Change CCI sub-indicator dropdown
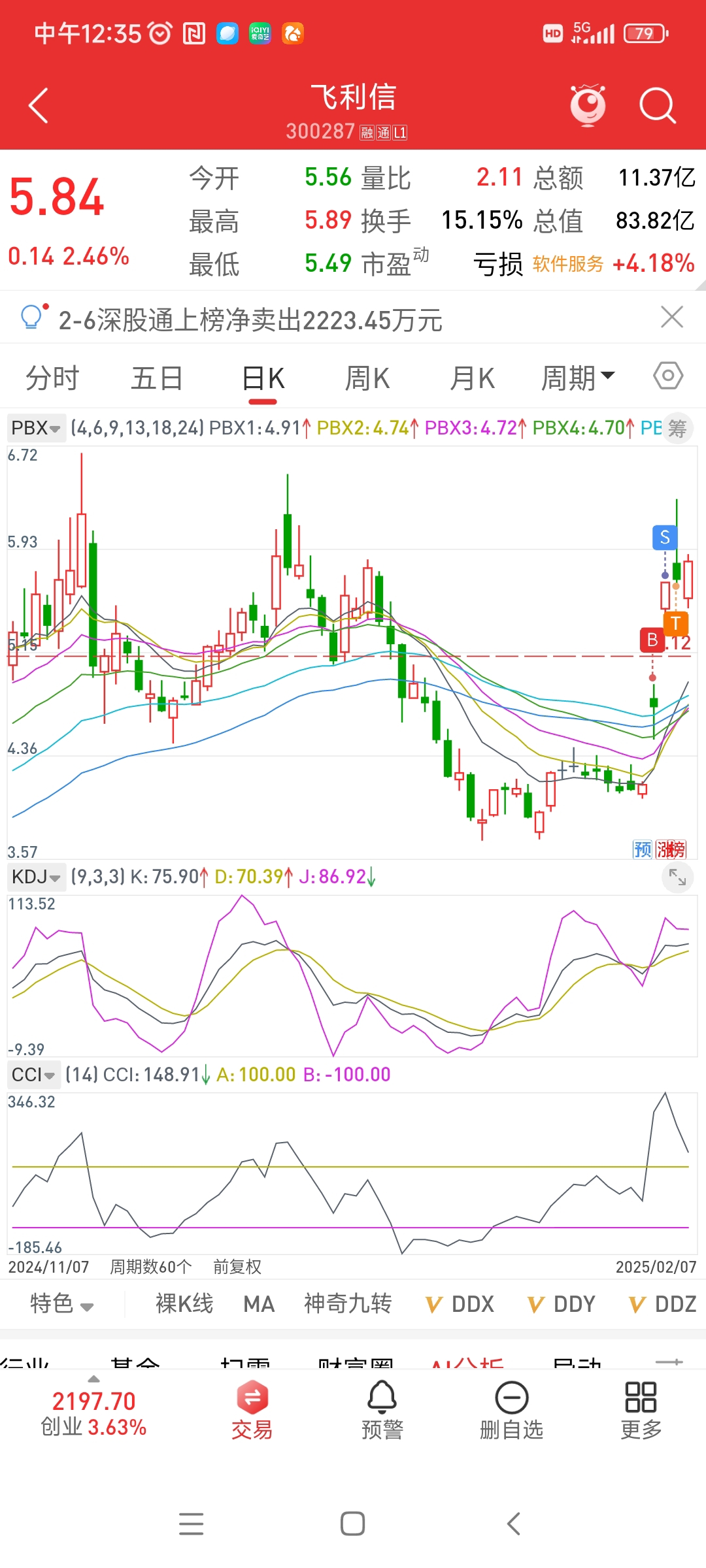706x1568 pixels. (33, 1075)
